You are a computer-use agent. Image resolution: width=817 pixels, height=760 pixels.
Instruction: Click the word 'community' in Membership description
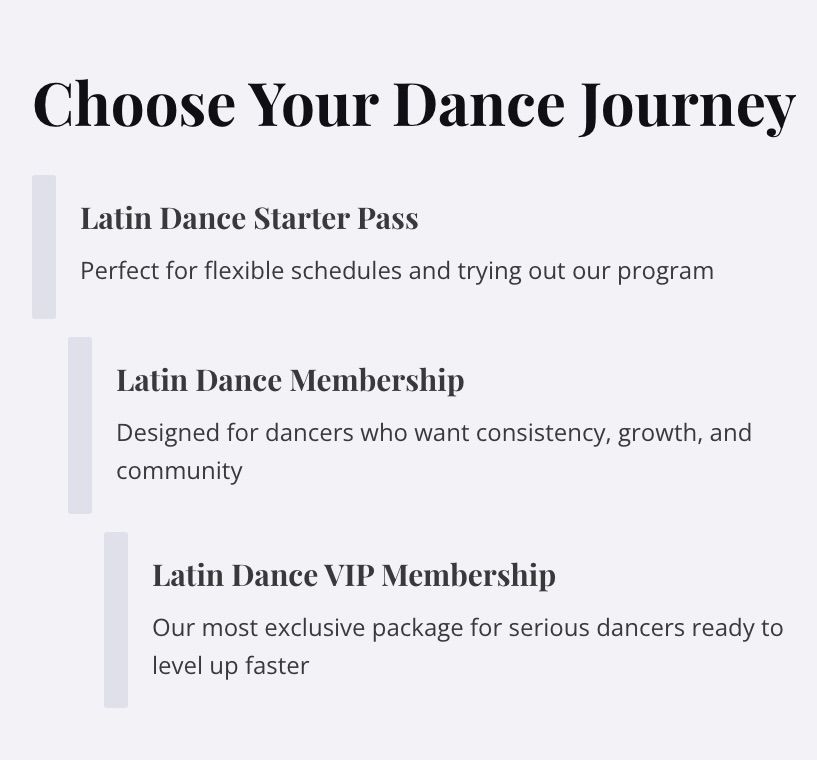click(179, 471)
